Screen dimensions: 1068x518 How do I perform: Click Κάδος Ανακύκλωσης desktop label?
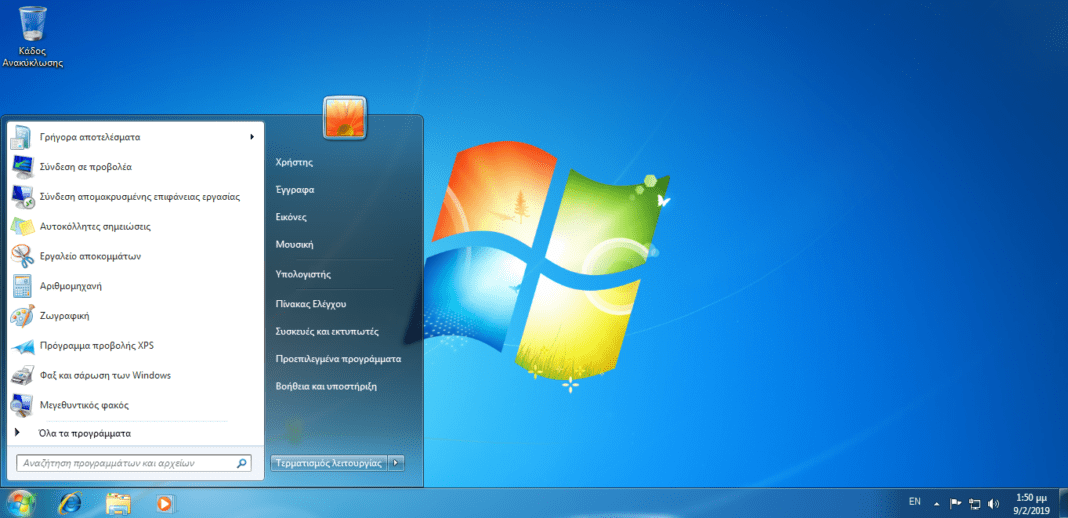coord(33,57)
